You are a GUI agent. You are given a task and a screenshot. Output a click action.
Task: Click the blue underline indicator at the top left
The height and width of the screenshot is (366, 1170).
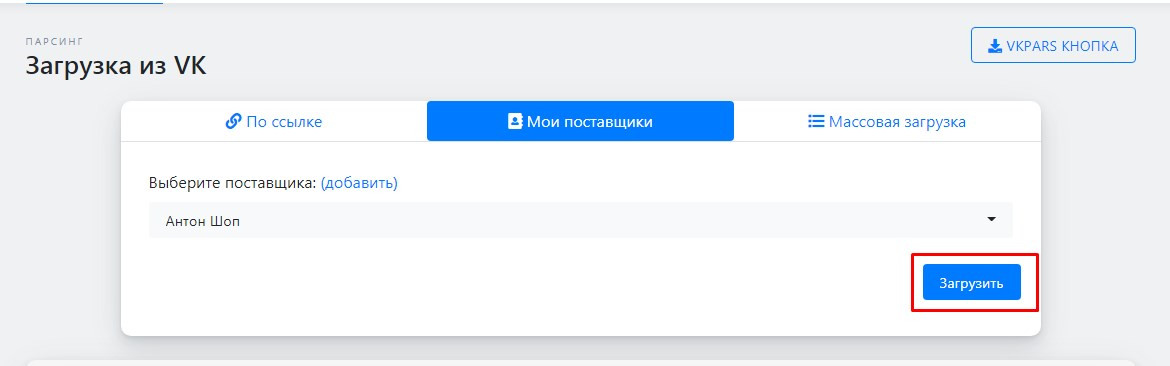[x=94, y=3]
